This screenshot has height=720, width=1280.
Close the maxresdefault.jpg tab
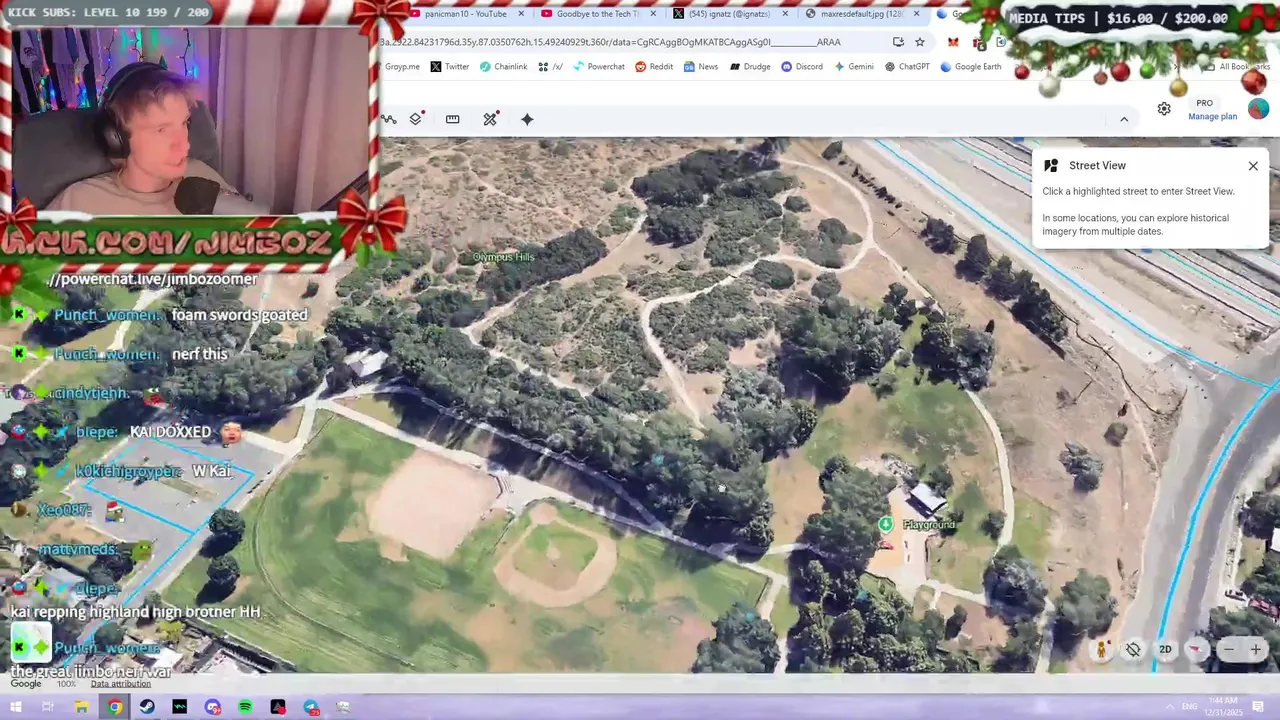point(916,14)
